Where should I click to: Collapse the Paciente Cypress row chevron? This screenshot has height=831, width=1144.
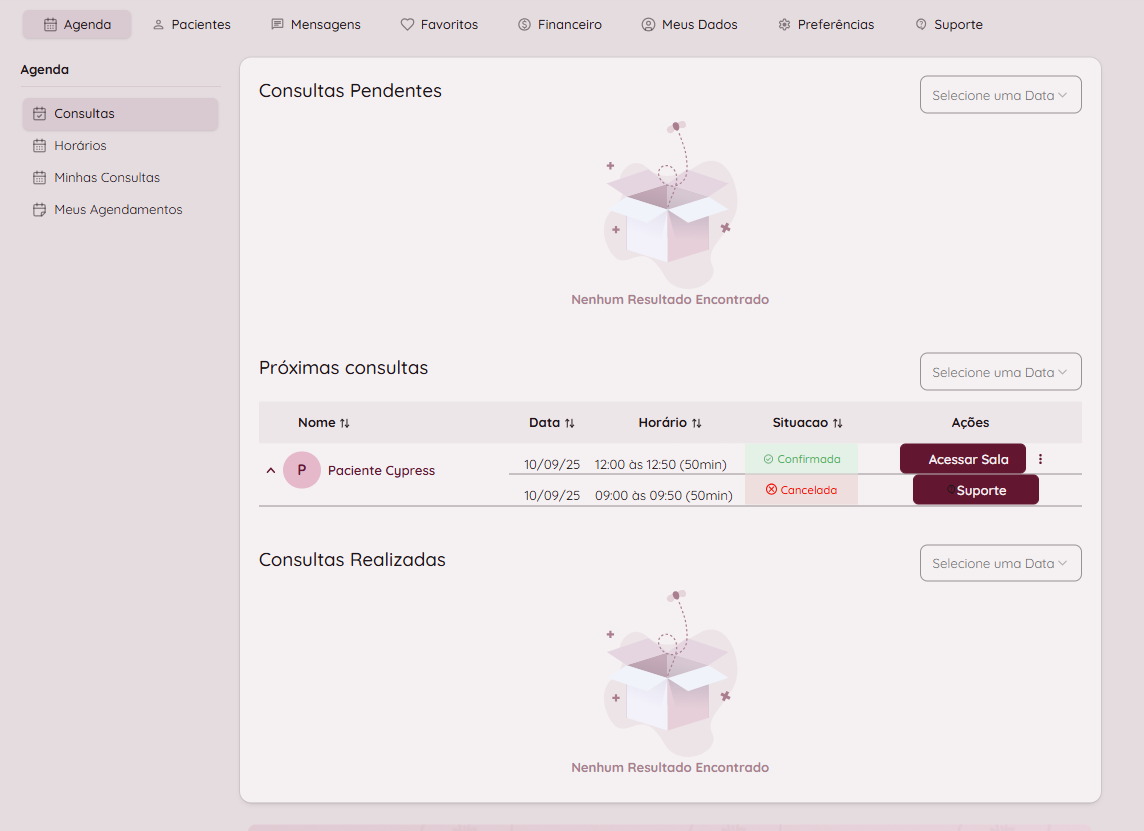pos(271,470)
